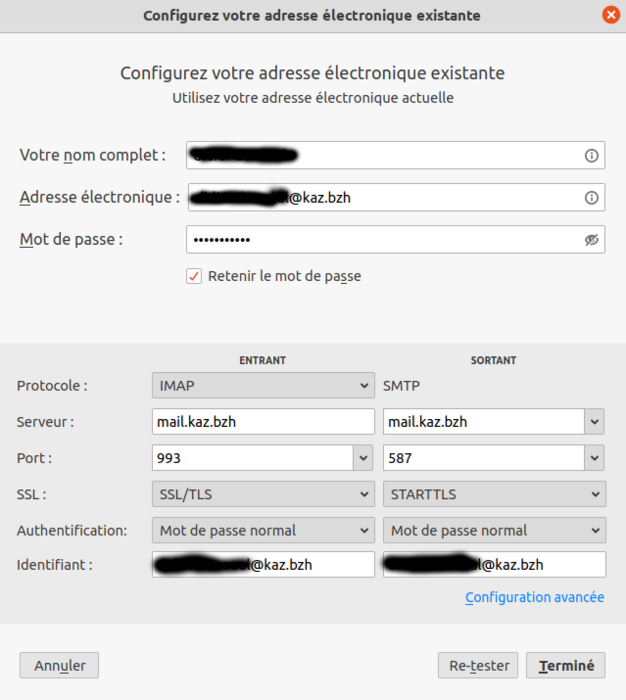Open the incoming Protocole IMAP dropdown
The height and width of the screenshot is (700, 626).
[262, 386]
